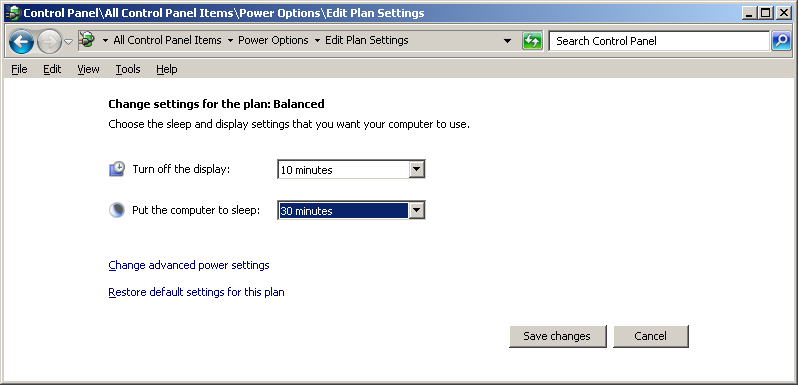Click the monitor clock icon for display
Image resolution: width=798 pixels, height=385 pixels.
(x=117, y=169)
